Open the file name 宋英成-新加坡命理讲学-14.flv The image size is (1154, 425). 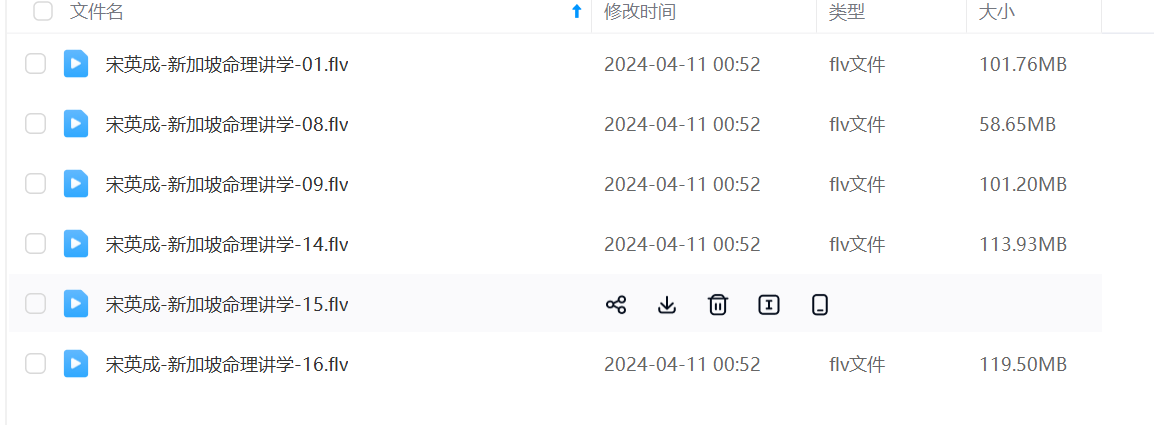pos(227,244)
